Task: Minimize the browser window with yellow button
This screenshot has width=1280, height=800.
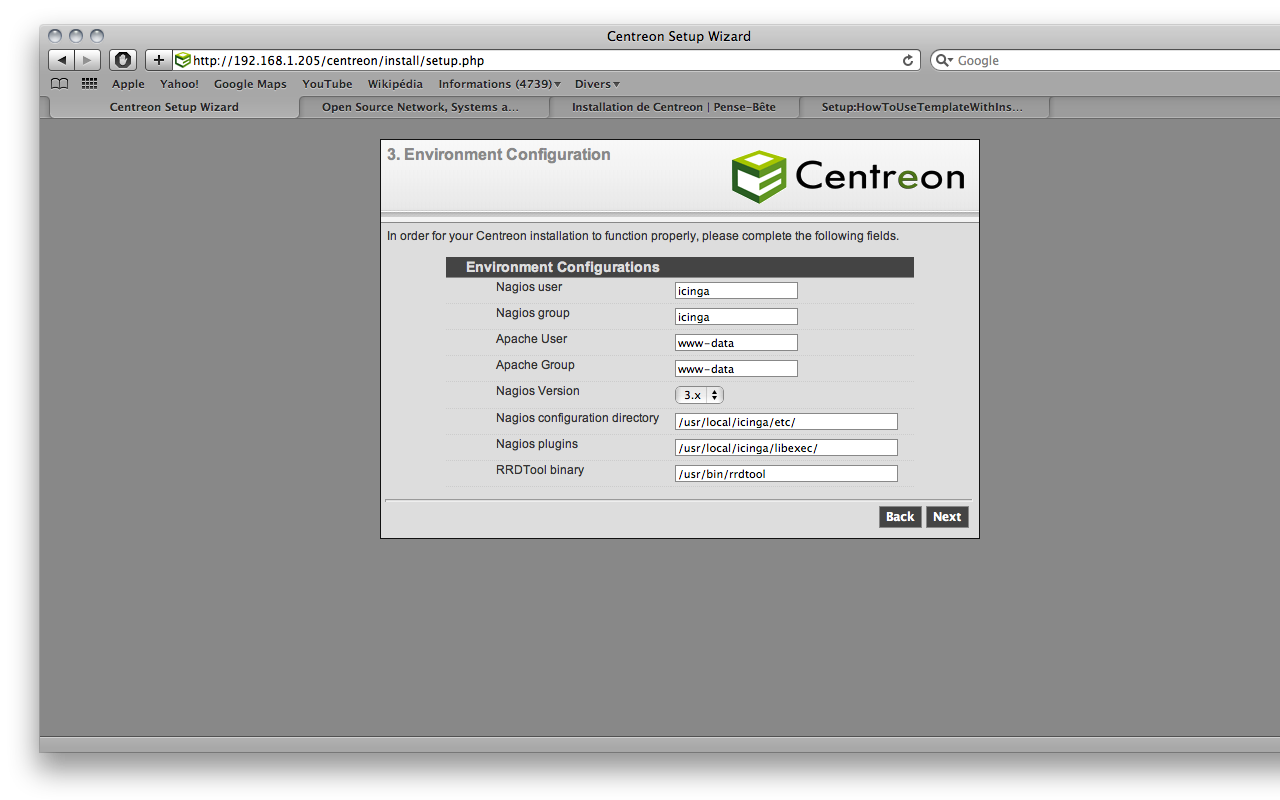Action: (76, 36)
